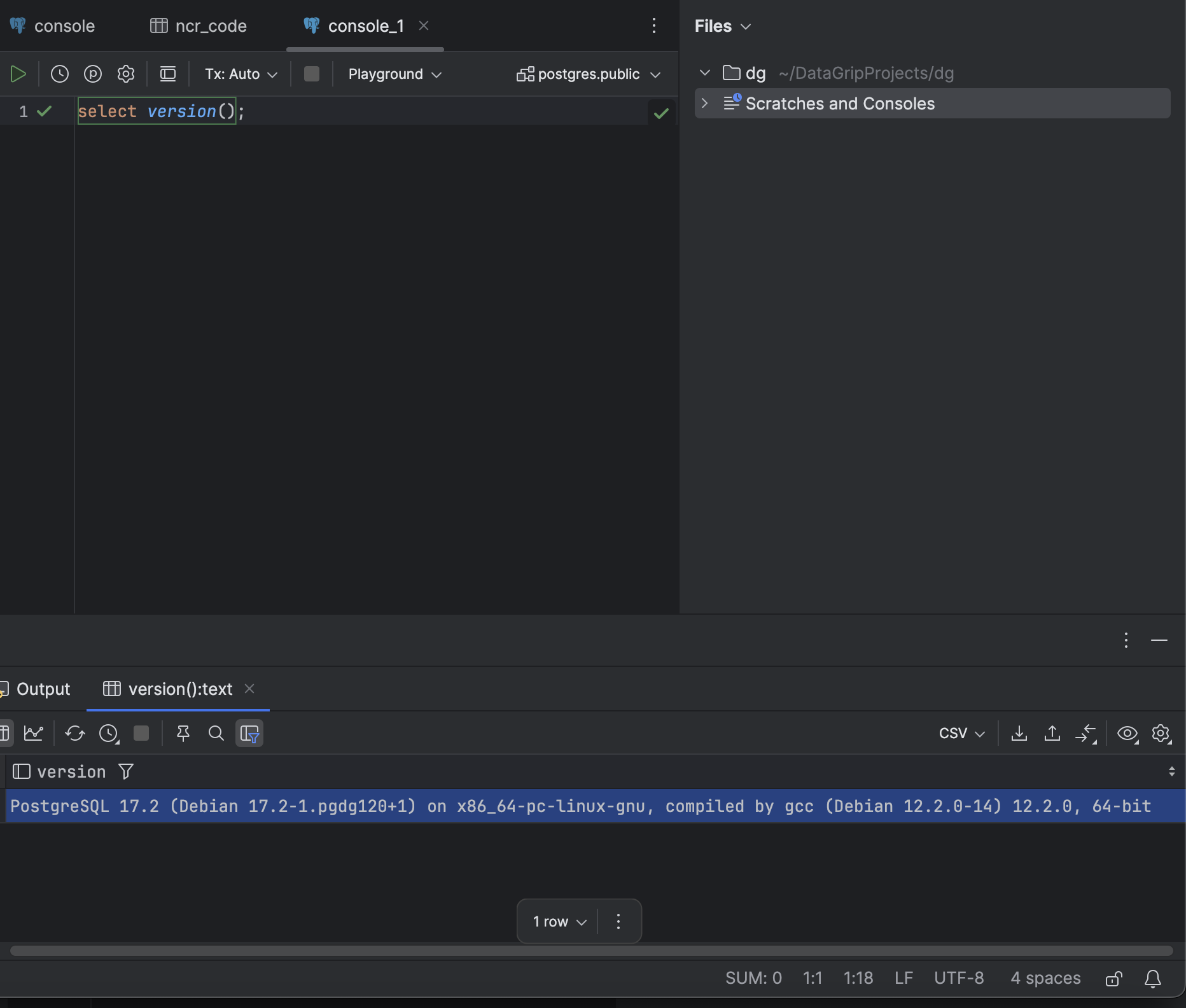Screen dimensions: 1186x1008
Task: Export the result data
Action: pyautogui.click(x=1019, y=733)
